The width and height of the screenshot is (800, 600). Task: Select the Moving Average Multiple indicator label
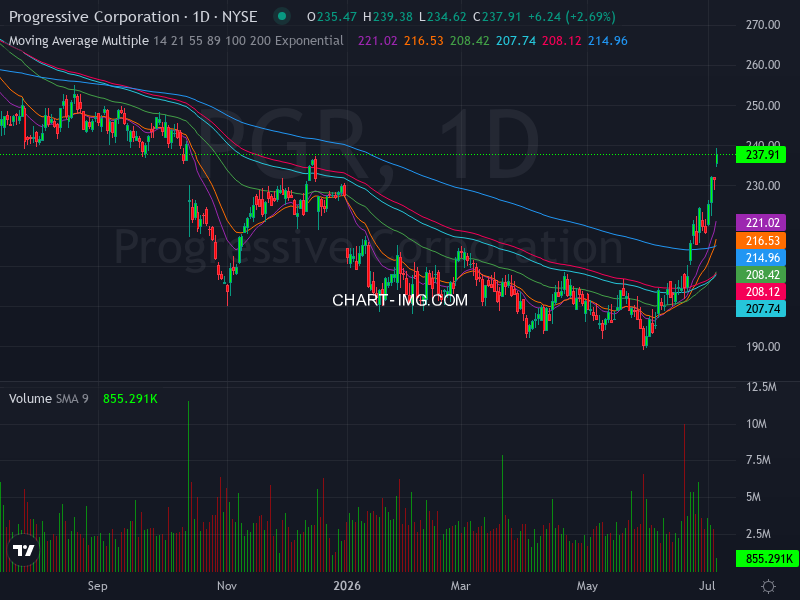click(79, 41)
